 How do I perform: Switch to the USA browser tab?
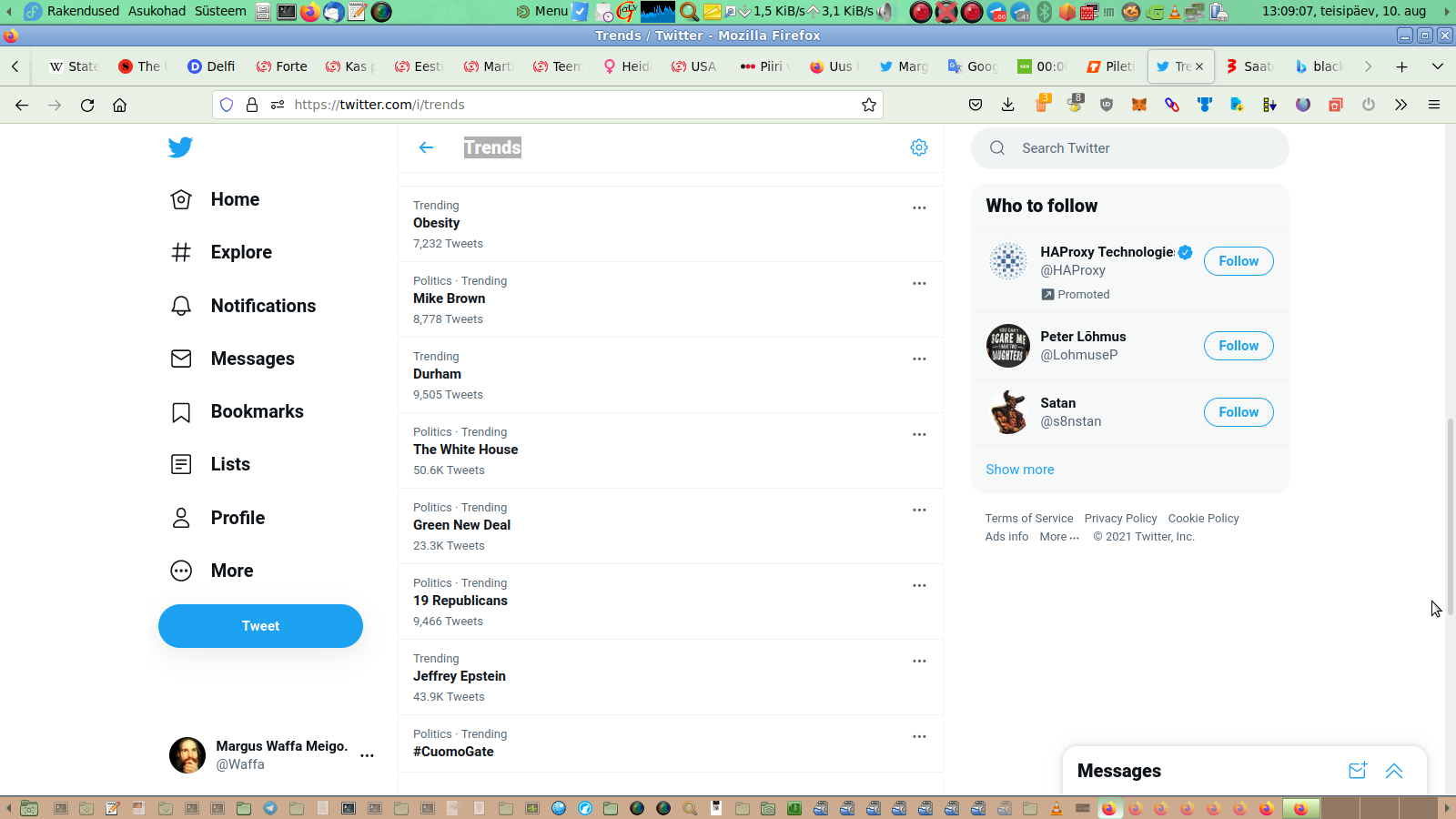[x=693, y=66]
